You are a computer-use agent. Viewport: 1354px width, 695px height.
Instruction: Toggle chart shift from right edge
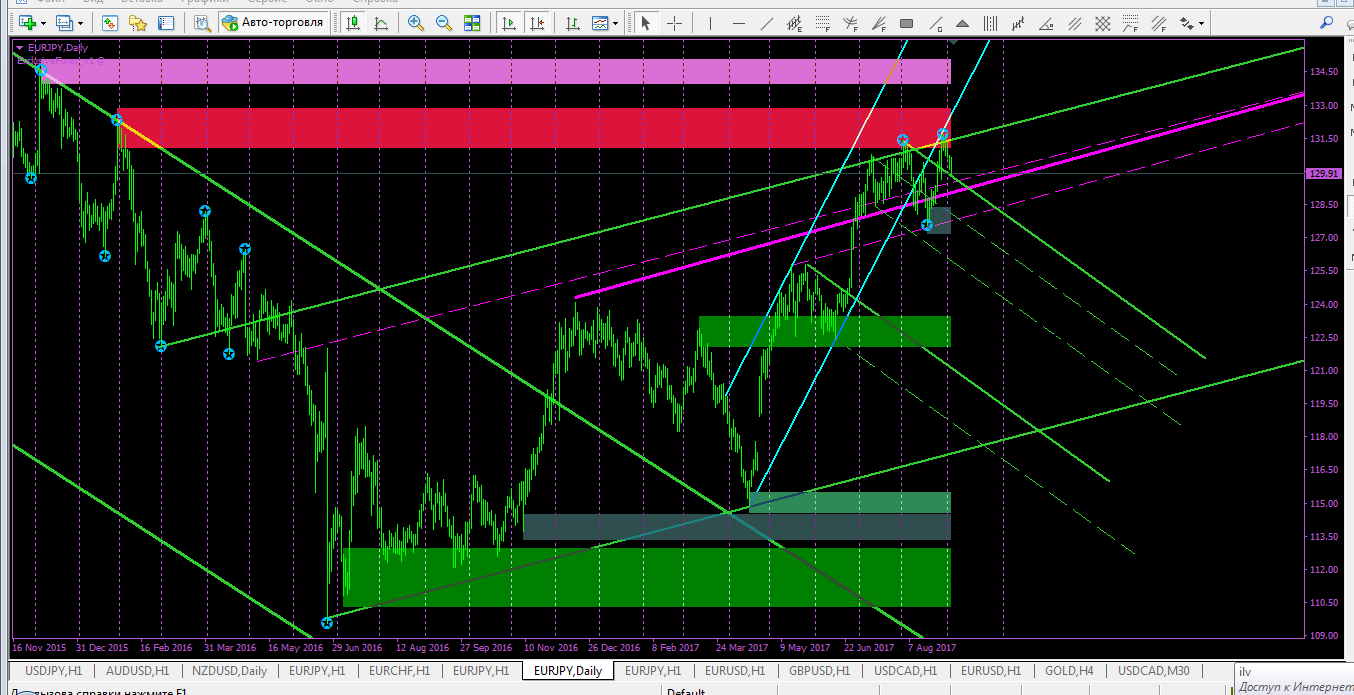click(538, 22)
